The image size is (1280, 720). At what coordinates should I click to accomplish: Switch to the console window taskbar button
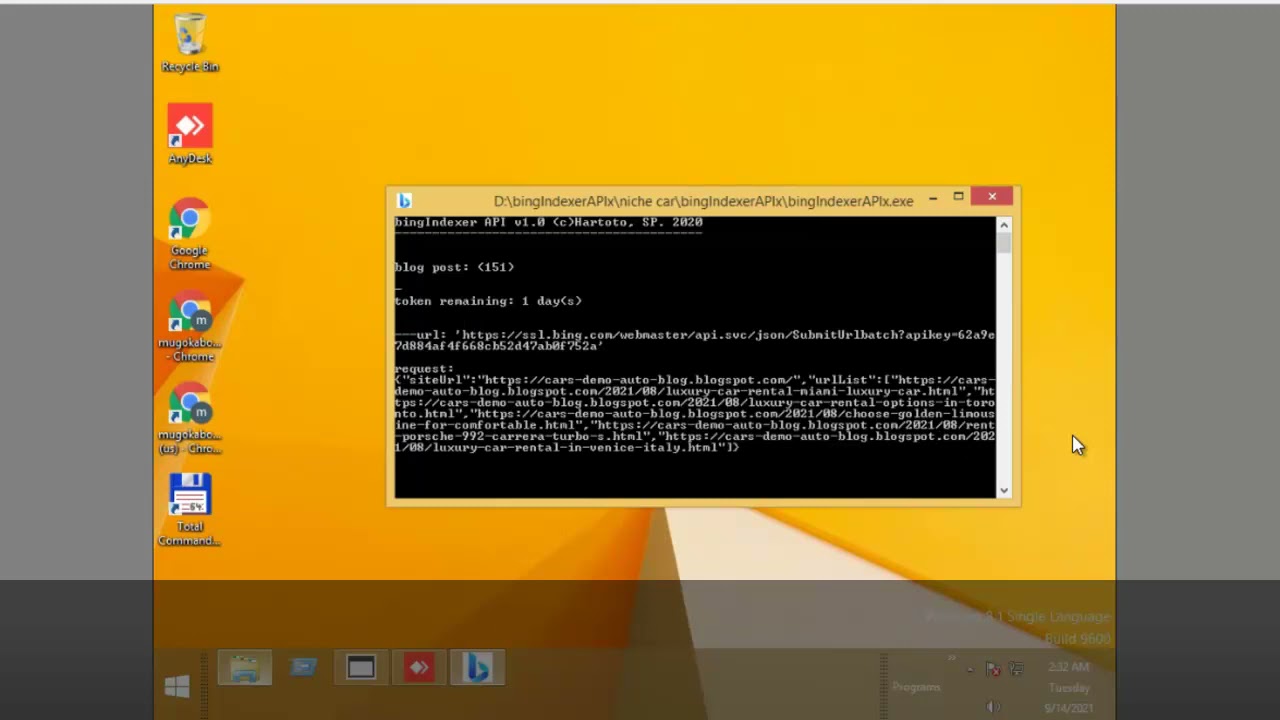tap(361, 668)
